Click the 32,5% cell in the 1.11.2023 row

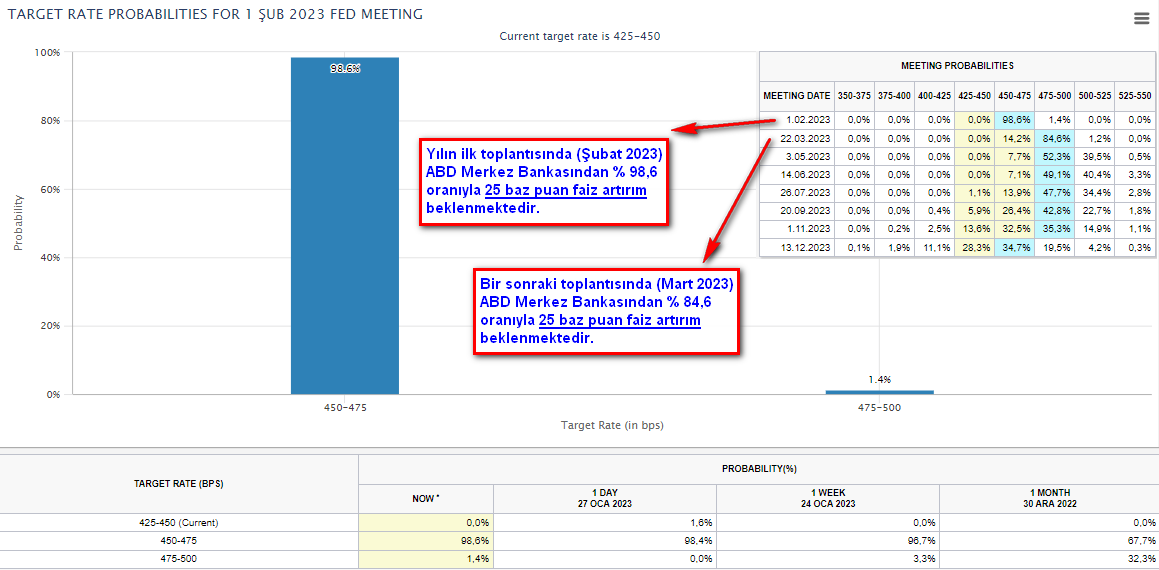pos(1014,229)
